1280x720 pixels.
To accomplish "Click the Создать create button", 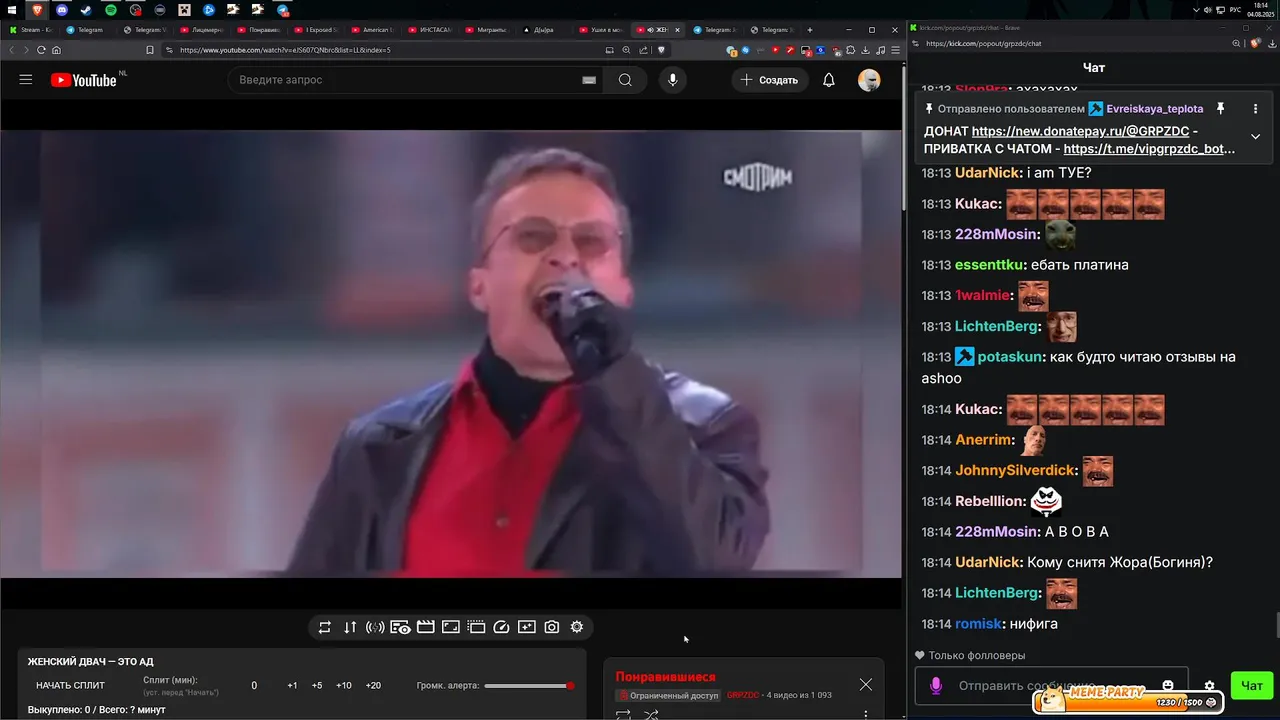I will point(769,80).
